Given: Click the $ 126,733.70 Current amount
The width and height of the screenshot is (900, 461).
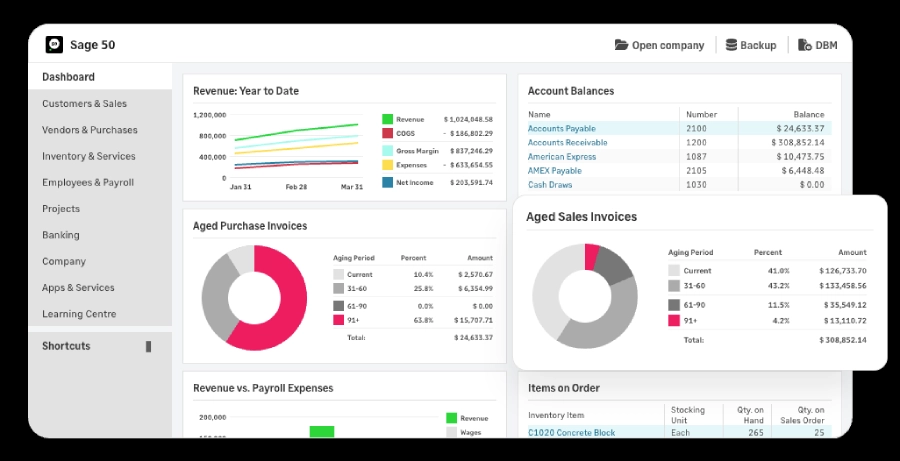Looking at the screenshot, I should 843,270.
